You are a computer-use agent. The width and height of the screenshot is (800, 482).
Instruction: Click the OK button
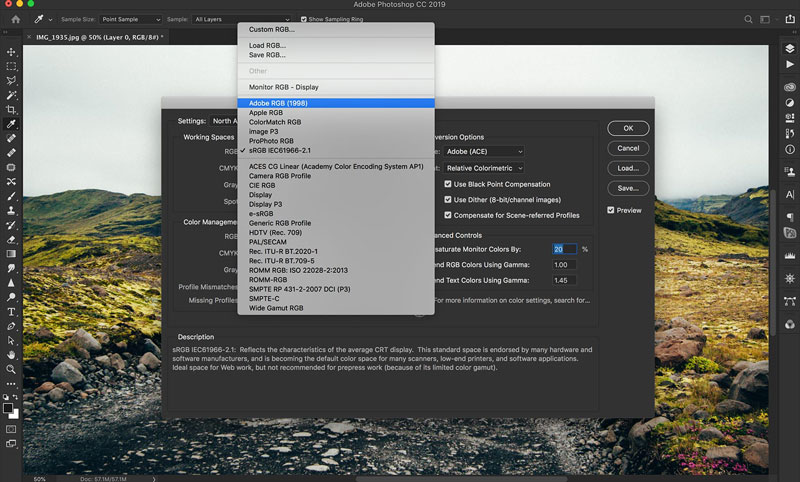click(x=627, y=128)
